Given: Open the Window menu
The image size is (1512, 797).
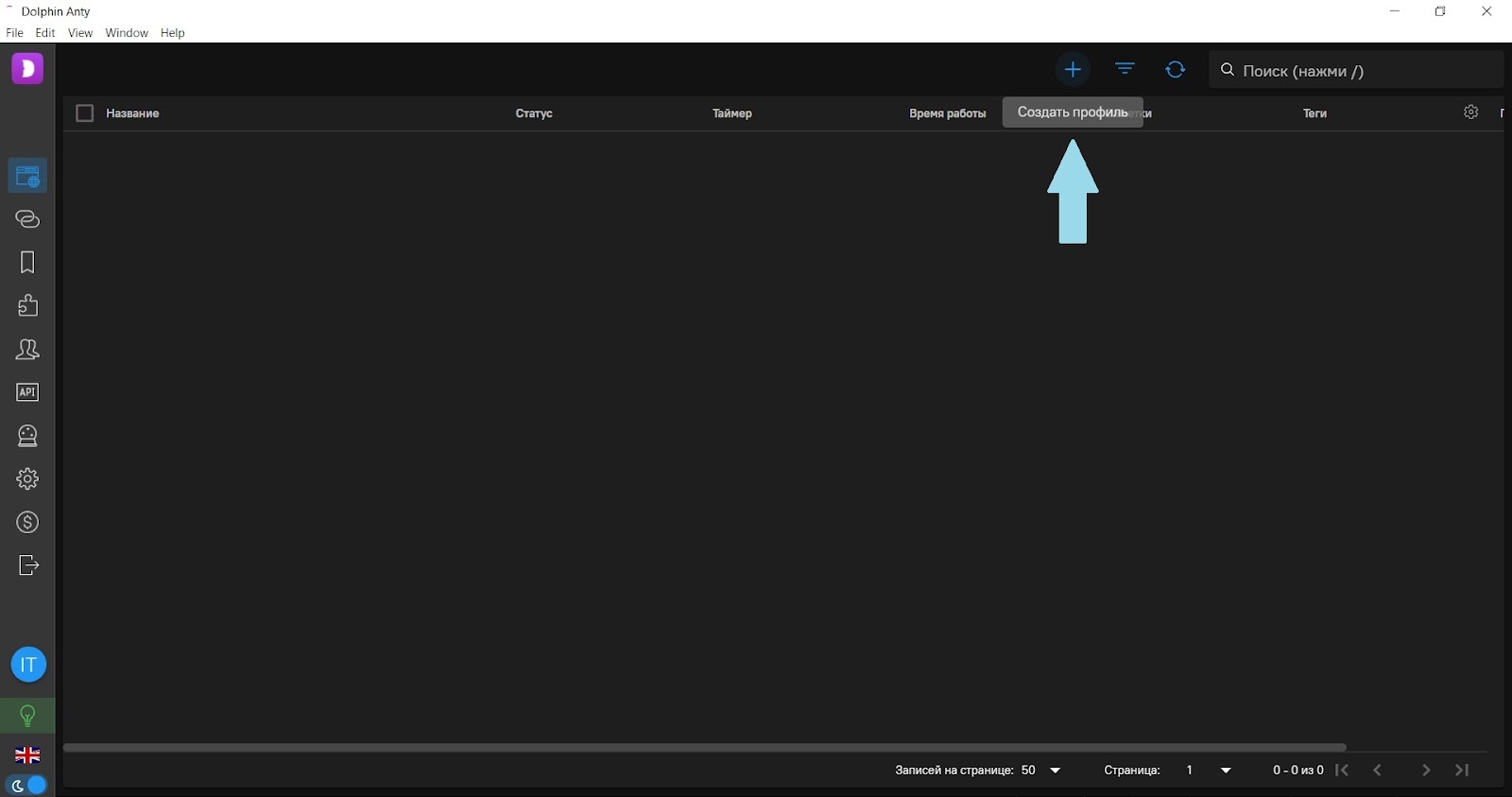Looking at the screenshot, I should tap(127, 33).
